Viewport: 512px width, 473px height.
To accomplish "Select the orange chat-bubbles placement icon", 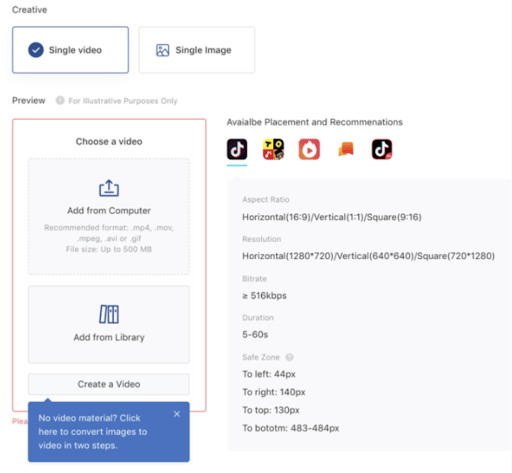I will (x=346, y=149).
